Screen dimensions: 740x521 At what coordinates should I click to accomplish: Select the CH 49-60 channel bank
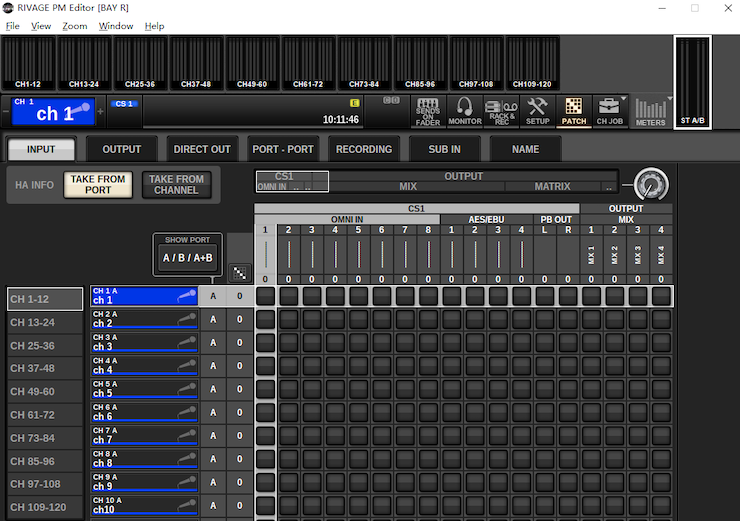click(45, 391)
